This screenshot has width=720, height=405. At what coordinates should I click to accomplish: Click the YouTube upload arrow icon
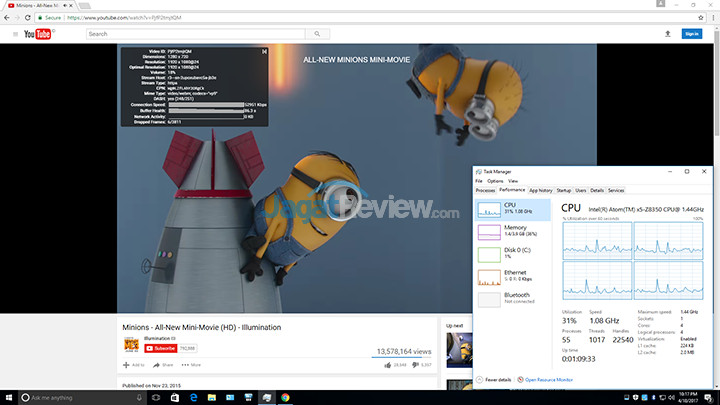[x=667, y=34]
